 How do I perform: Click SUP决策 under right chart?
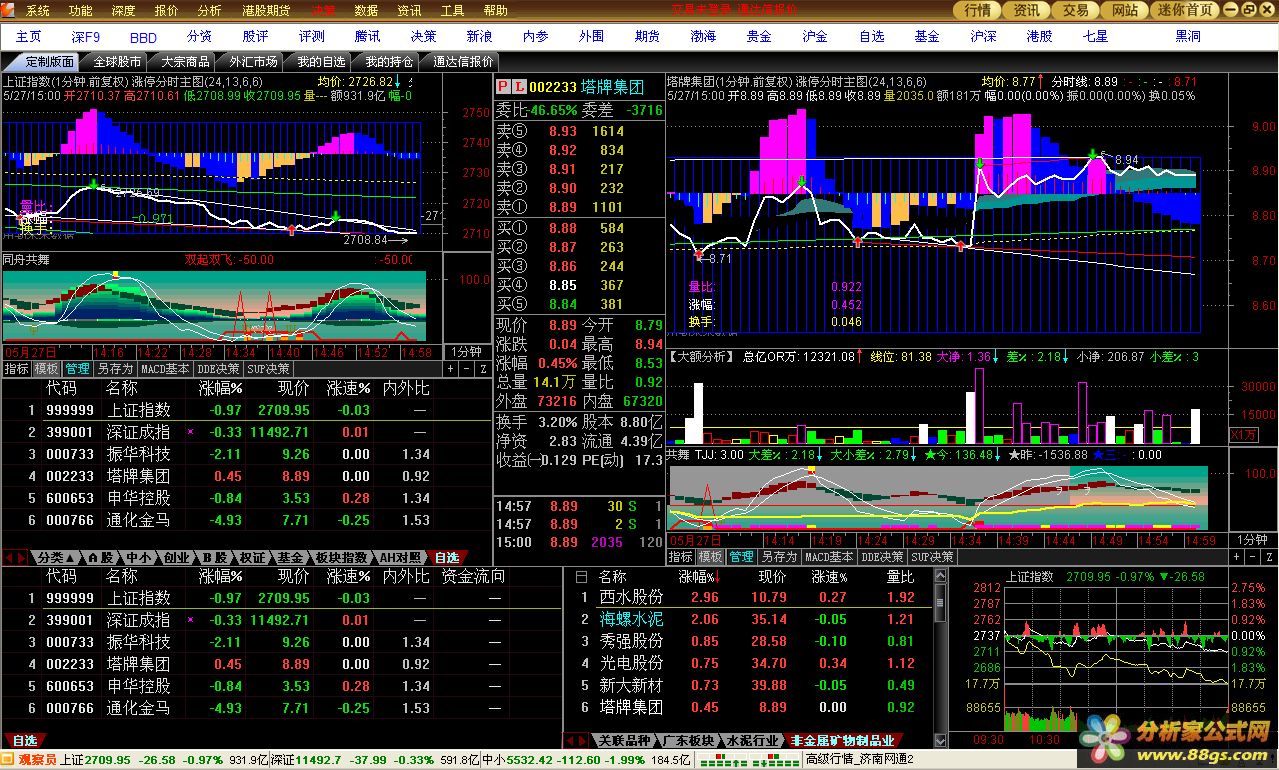(x=932, y=557)
